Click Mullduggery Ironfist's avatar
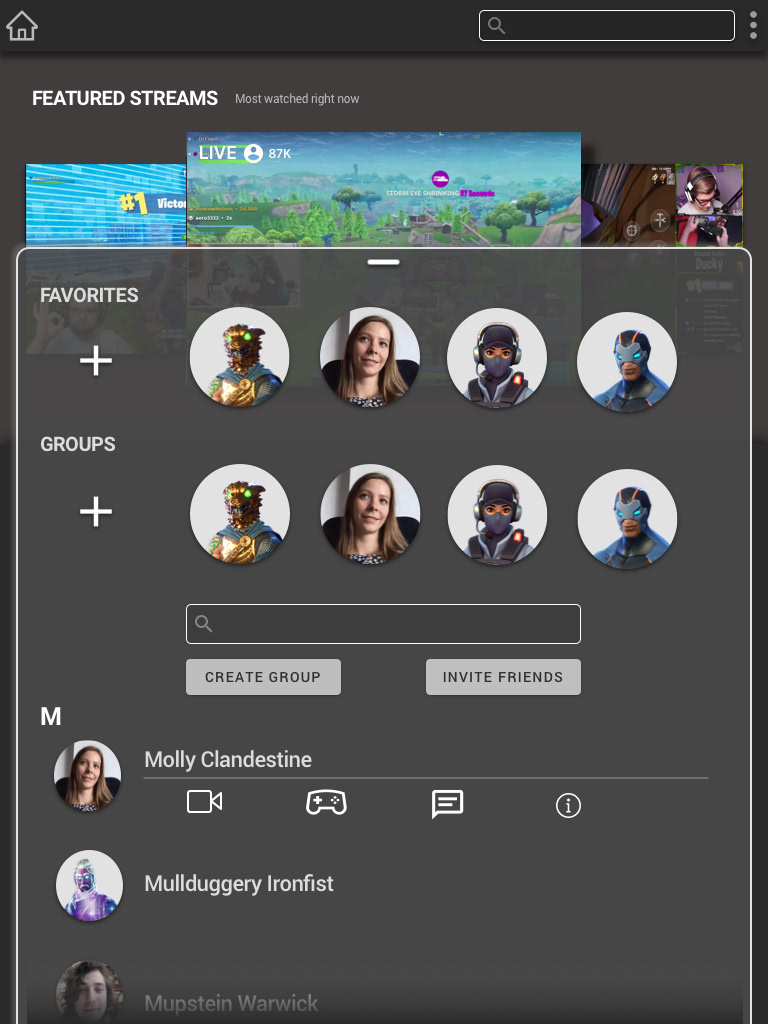Screen dimensions: 768x1024 tap(89, 884)
